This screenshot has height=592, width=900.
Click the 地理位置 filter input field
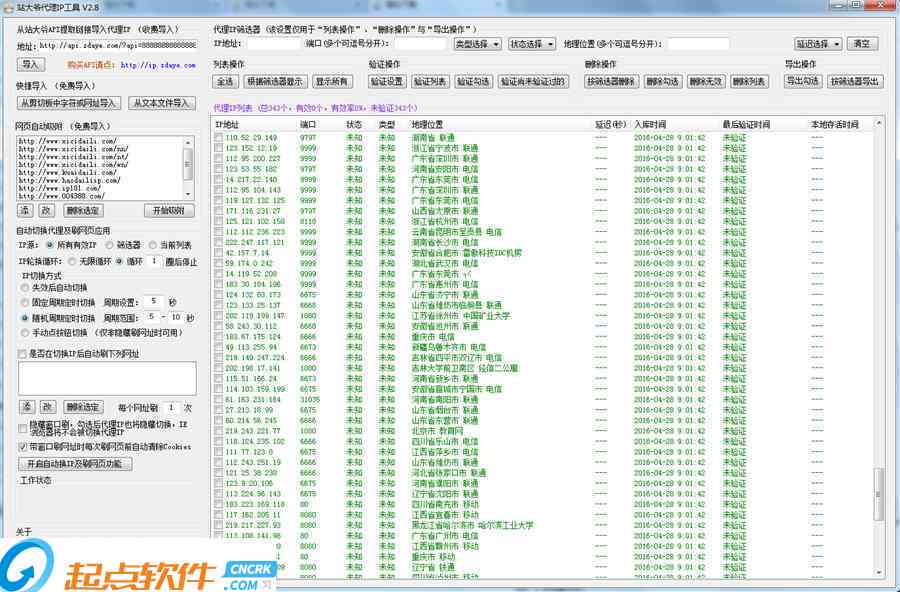698,44
